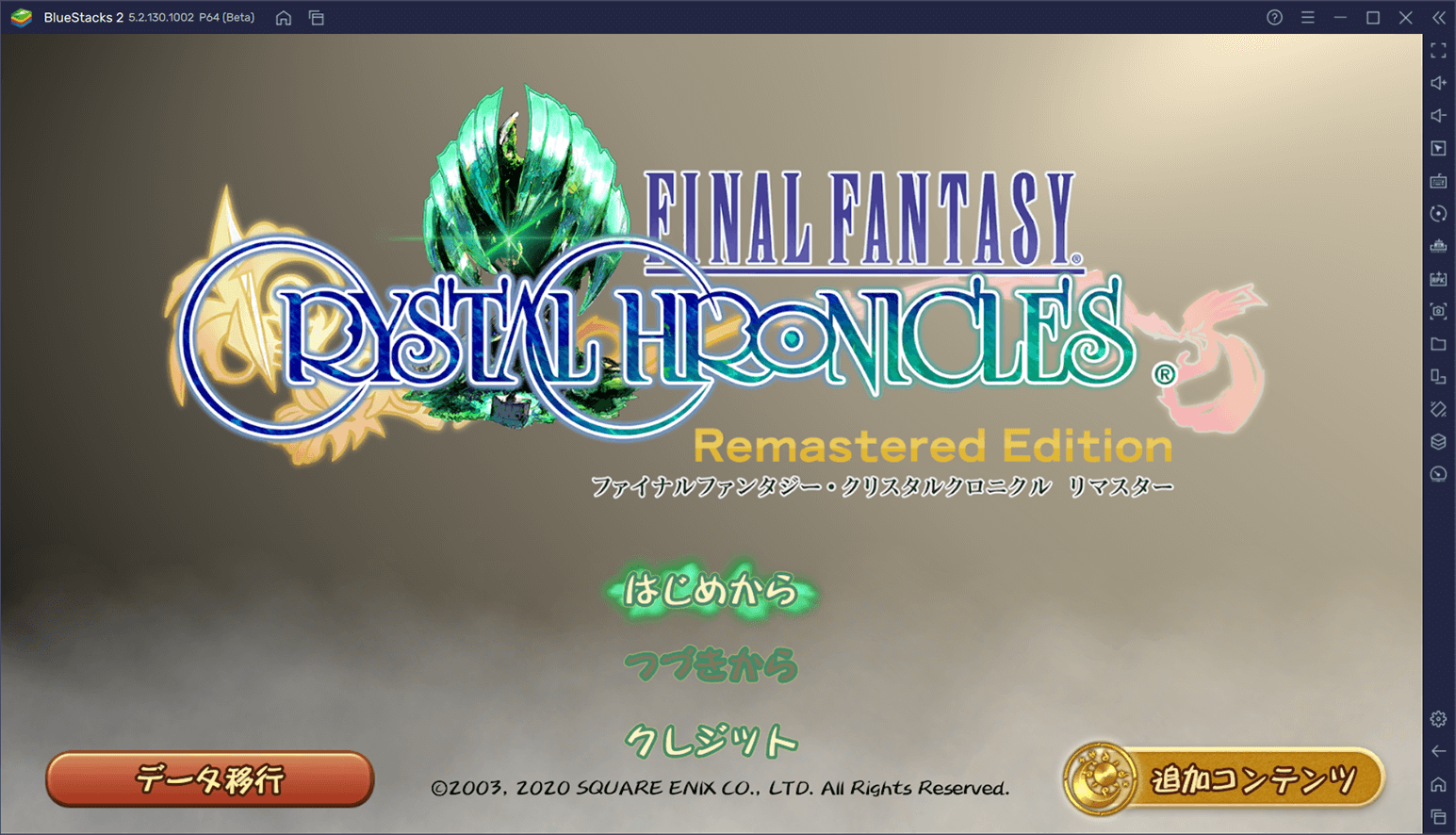Viewport: 1456px width, 835px height.
Task: Open multi-instance tabs icon in title bar
Action: 317,18
